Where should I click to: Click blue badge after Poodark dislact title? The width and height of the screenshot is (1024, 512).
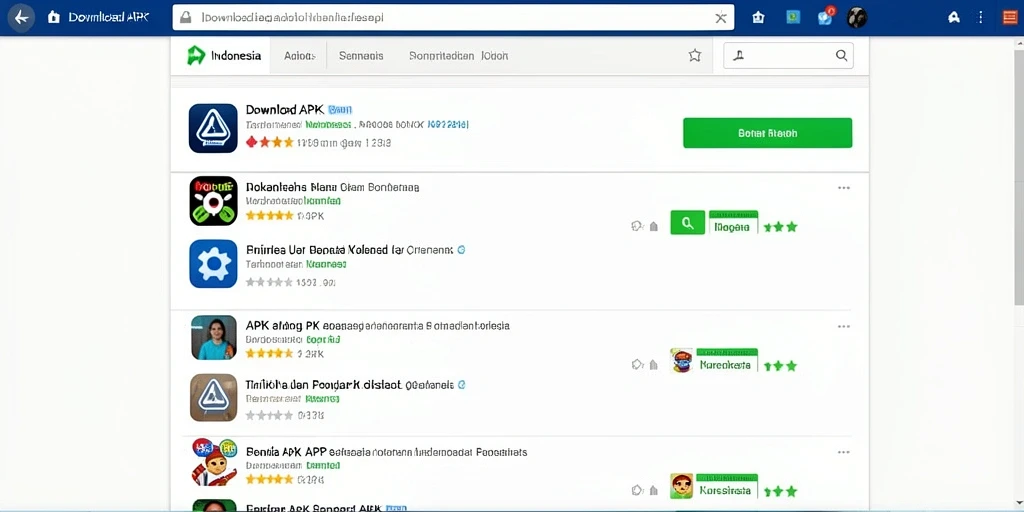461,385
